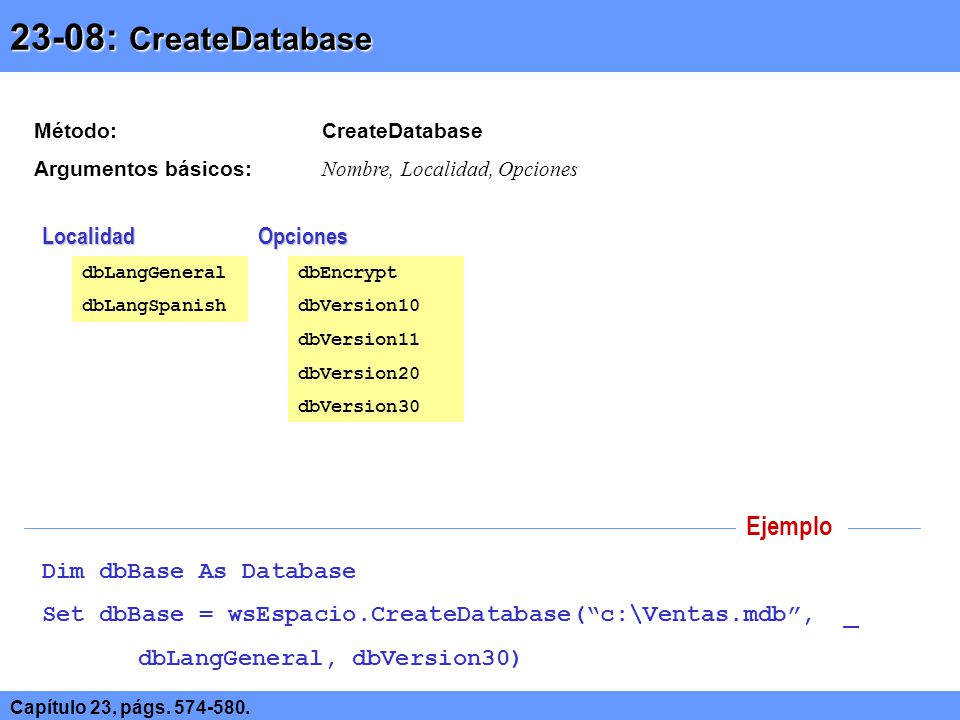This screenshot has width=960, height=720.
Task: Click the code line "dbLangGeneral, dbVersion30)"
Action: (x=329, y=658)
